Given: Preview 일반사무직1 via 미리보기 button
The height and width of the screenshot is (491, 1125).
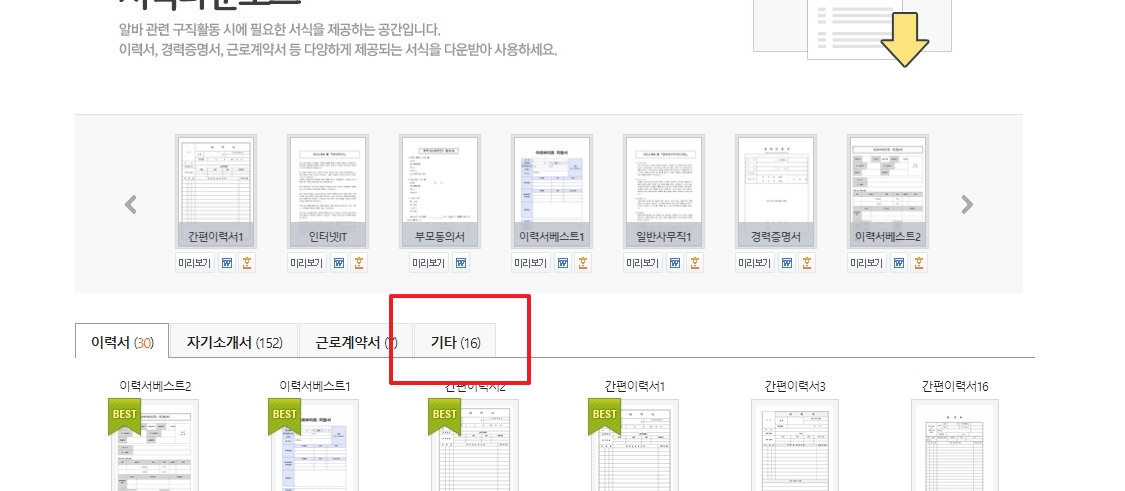Looking at the screenshot, I should pyautogui.click(x=644, y=263).
